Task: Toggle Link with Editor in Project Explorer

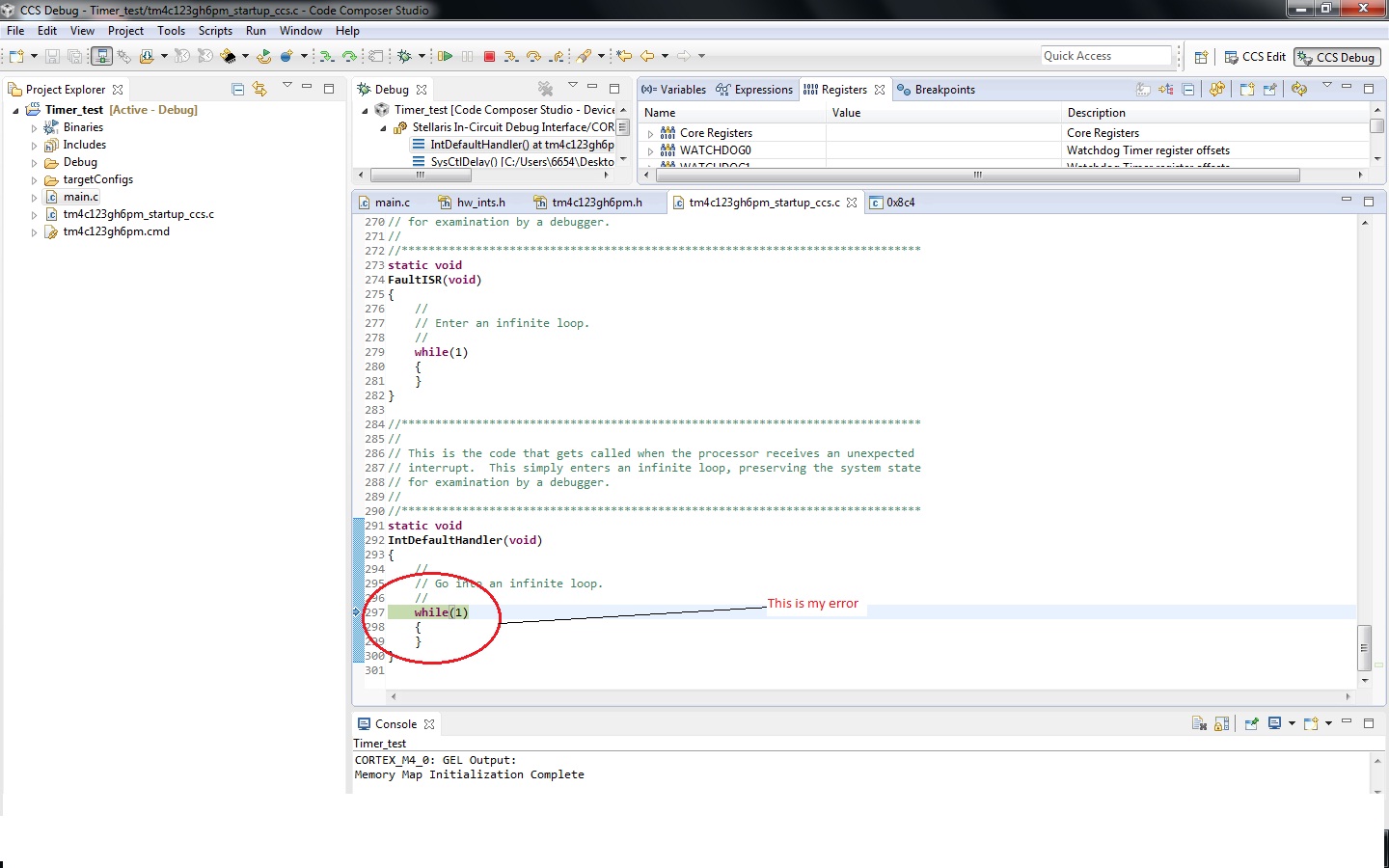Action: (x=259, y=89)
